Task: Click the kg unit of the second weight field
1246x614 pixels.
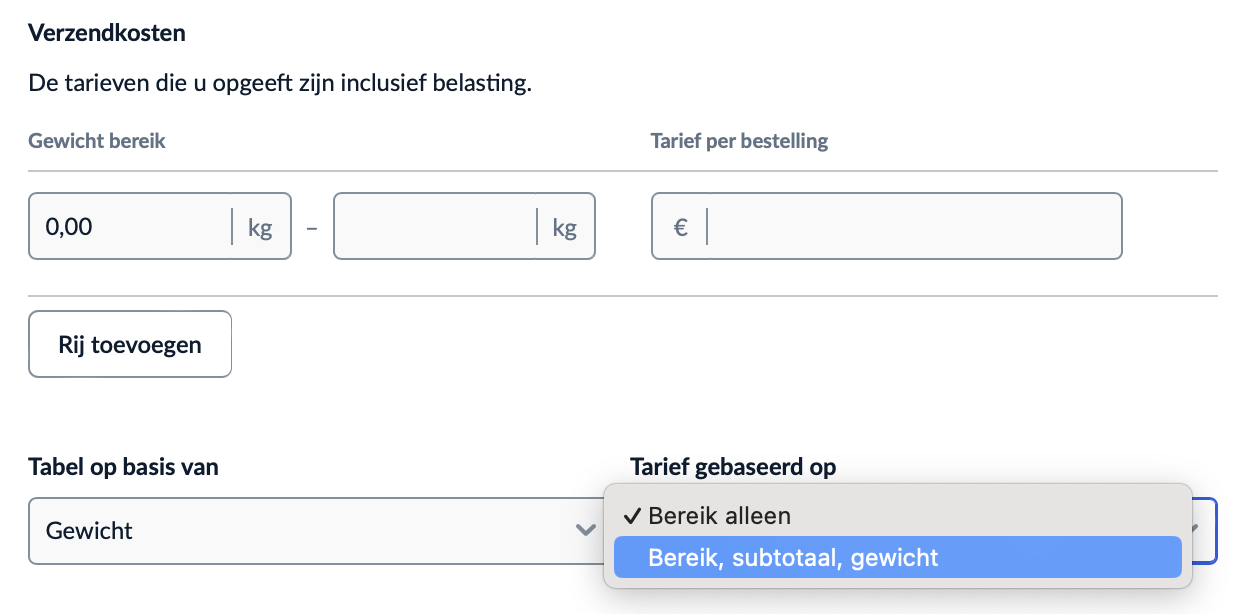Action: pos(564,227)
